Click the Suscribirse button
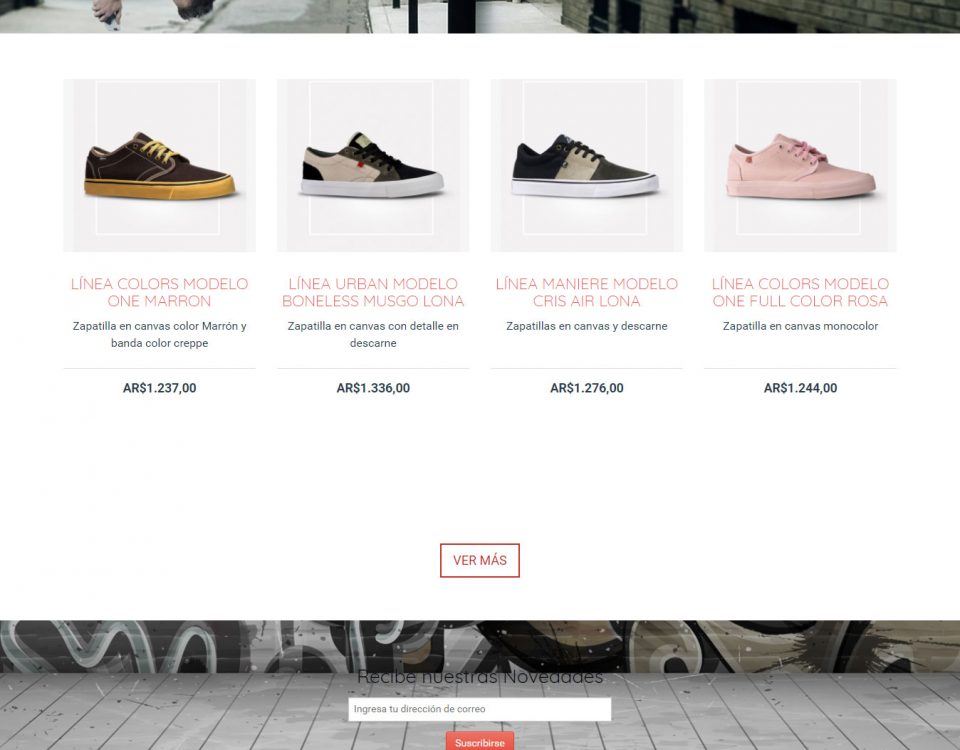Image resolution: width=960 pixels, height=750 pixels. tap(480, 741)
